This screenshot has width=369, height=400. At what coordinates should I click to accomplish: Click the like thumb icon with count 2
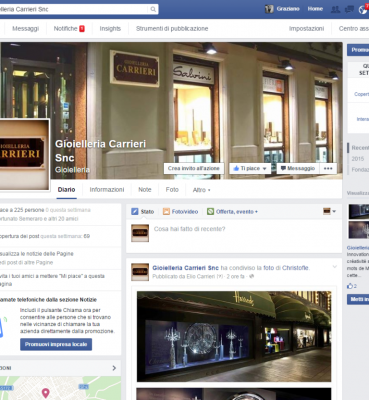tap(350, 286)
